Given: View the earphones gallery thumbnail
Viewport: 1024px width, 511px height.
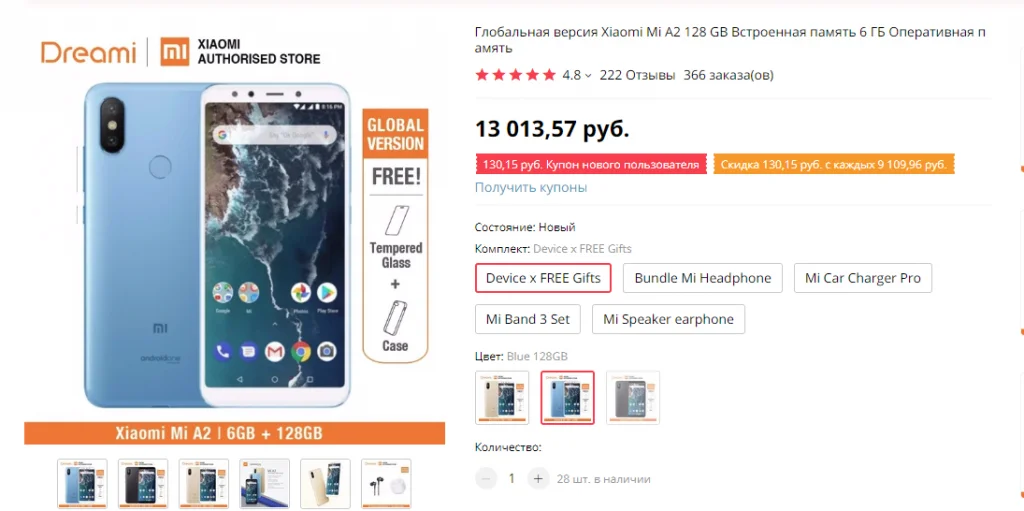Looking at the screenshot, I should coord(386,484).
